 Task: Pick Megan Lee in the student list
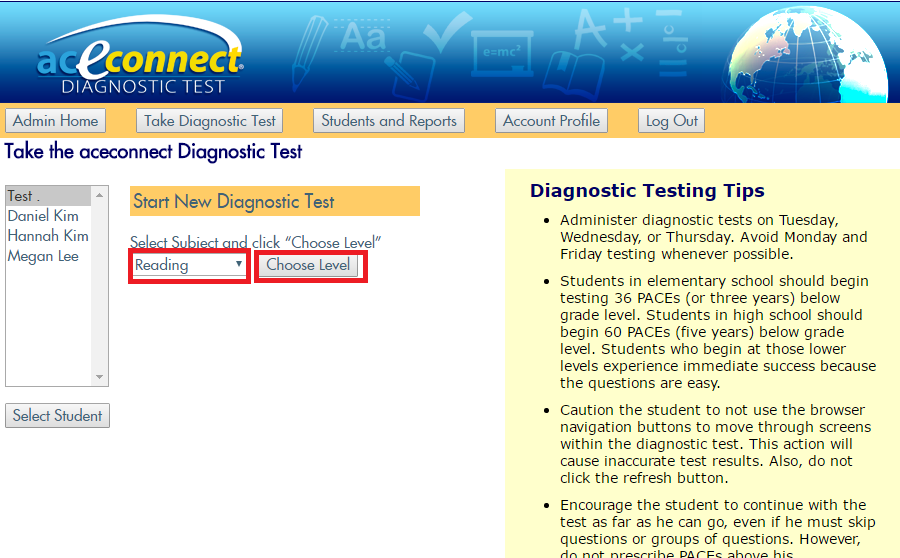pyautogui.click(x=48, y=256)
